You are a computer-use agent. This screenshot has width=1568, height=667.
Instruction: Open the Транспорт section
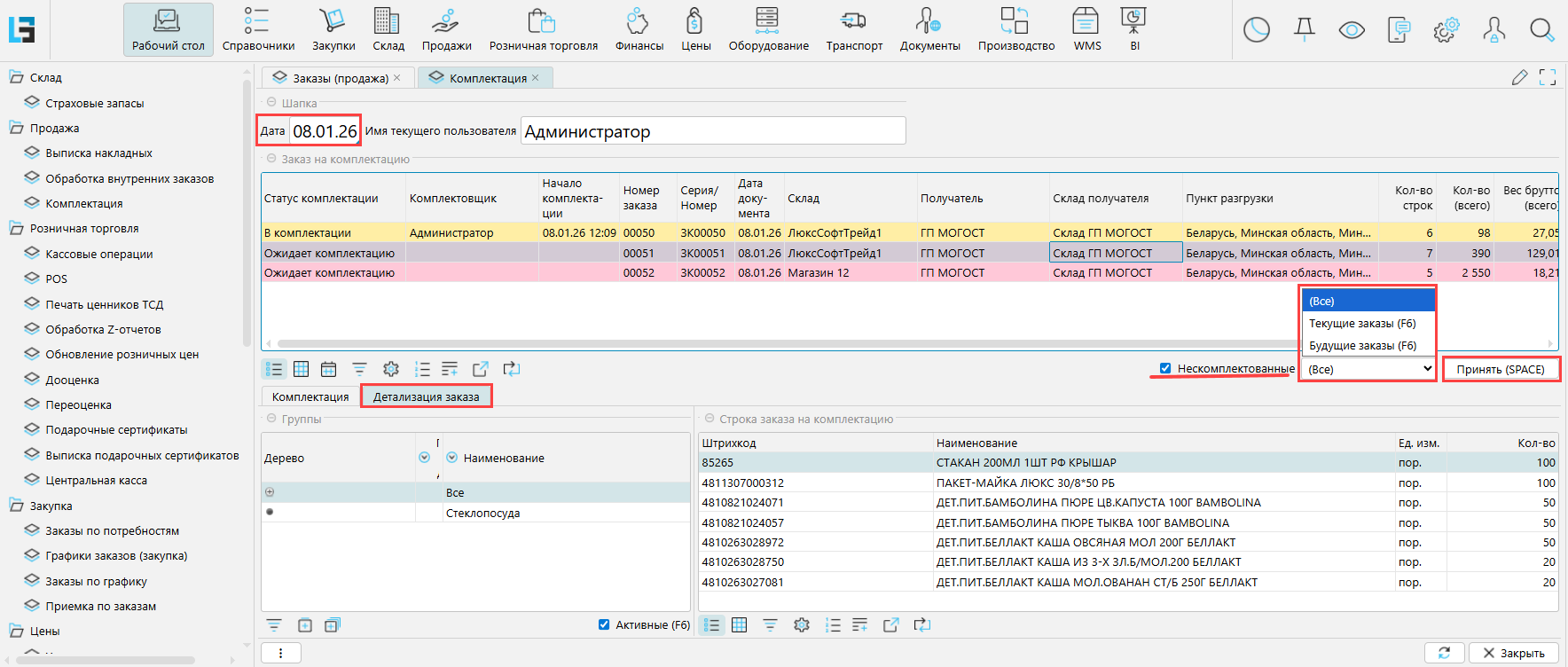coord(853,29)
